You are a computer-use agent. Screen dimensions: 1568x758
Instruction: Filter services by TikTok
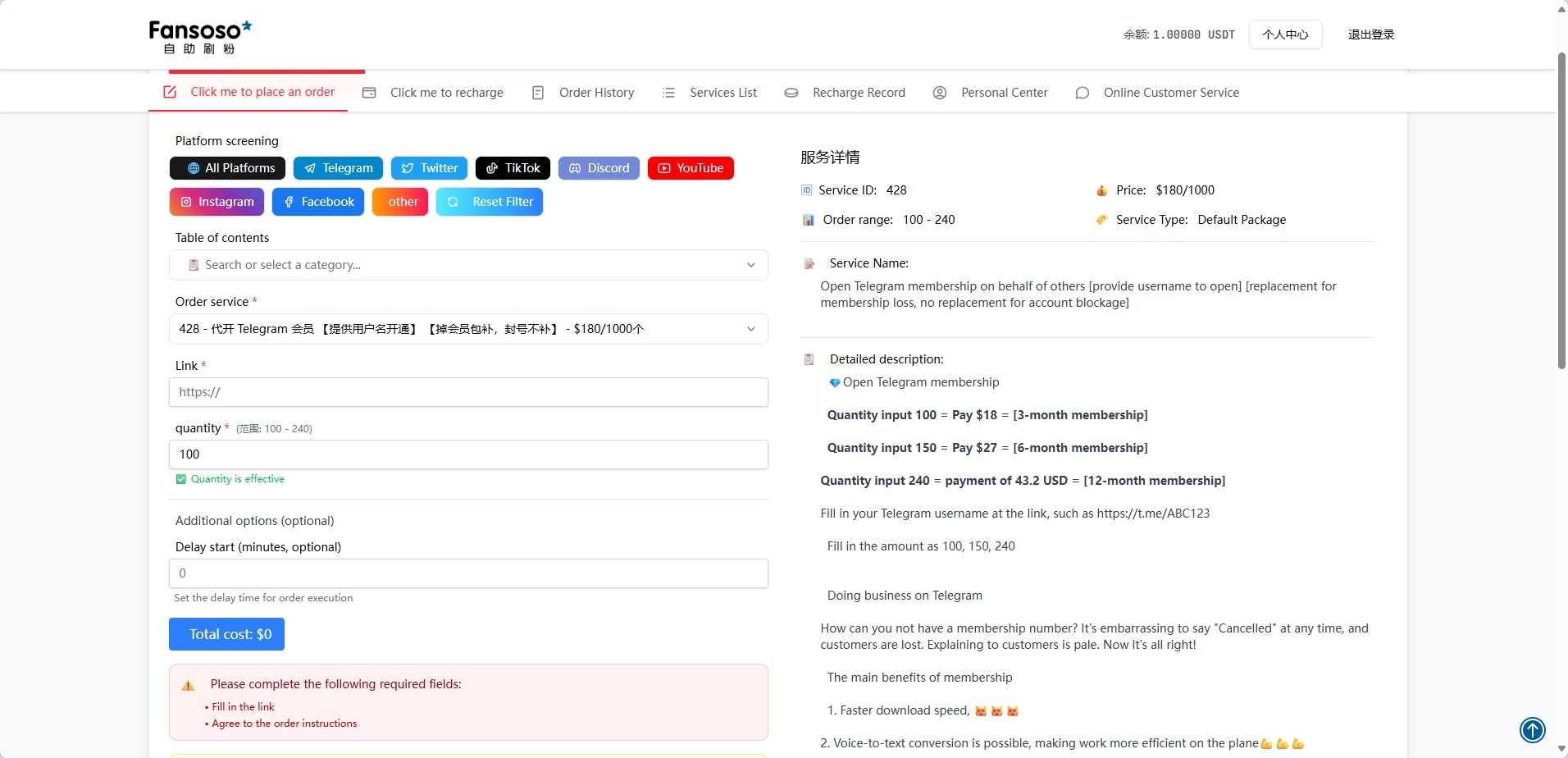point(513,168)
